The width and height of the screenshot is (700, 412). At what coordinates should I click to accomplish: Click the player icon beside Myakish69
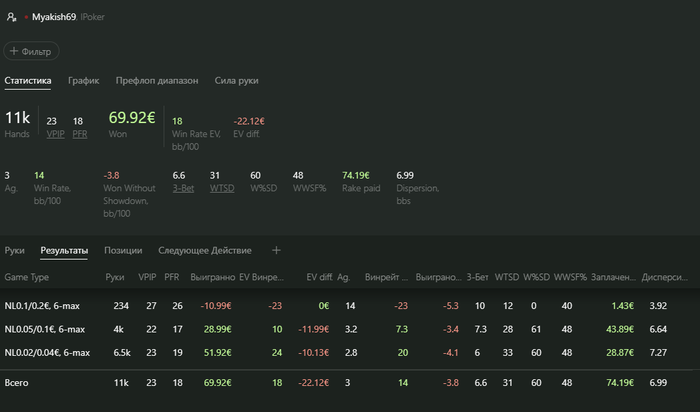pyautogui.click(x=11, y=17)
